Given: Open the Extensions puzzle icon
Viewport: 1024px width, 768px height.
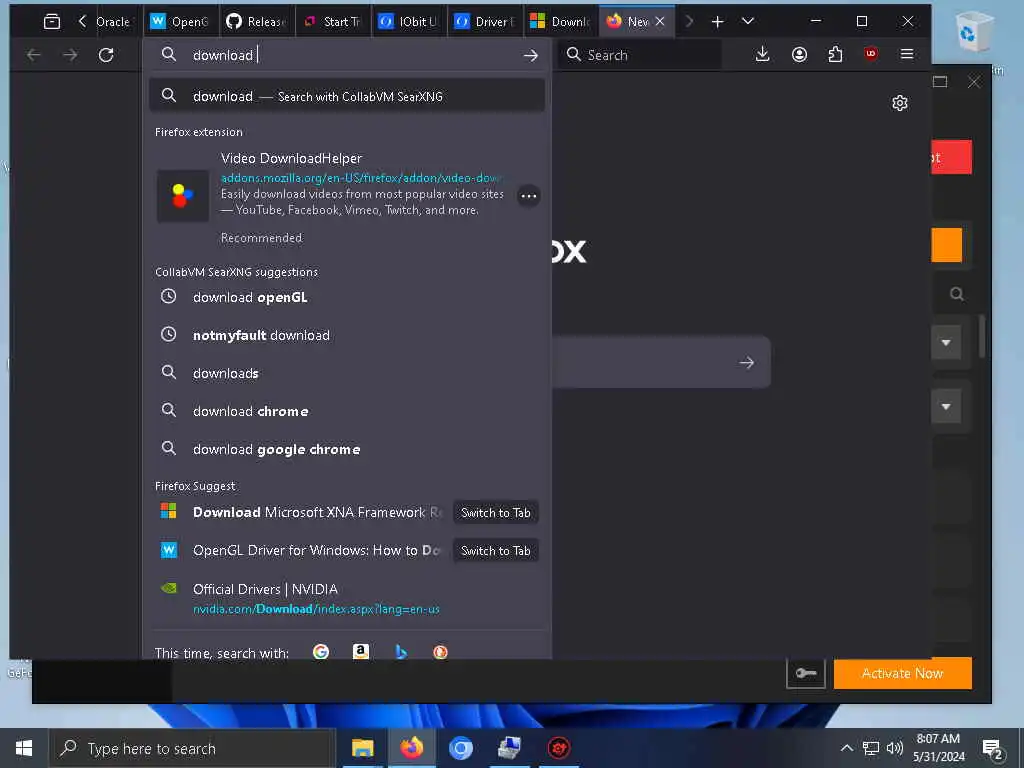Looking at the screenshot, I should click(835, 54).
